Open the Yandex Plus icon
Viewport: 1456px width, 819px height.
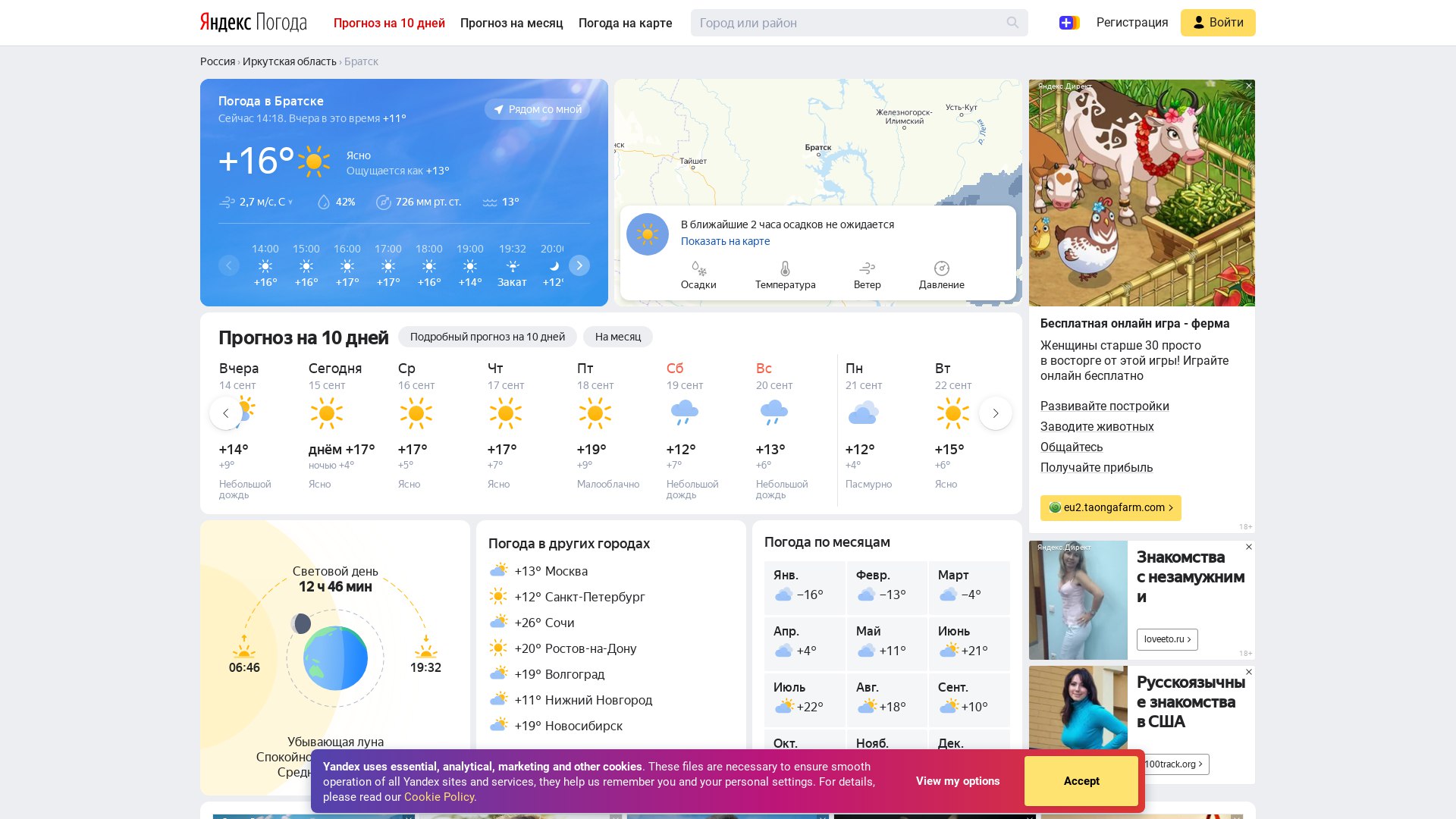coord(1068,23)
